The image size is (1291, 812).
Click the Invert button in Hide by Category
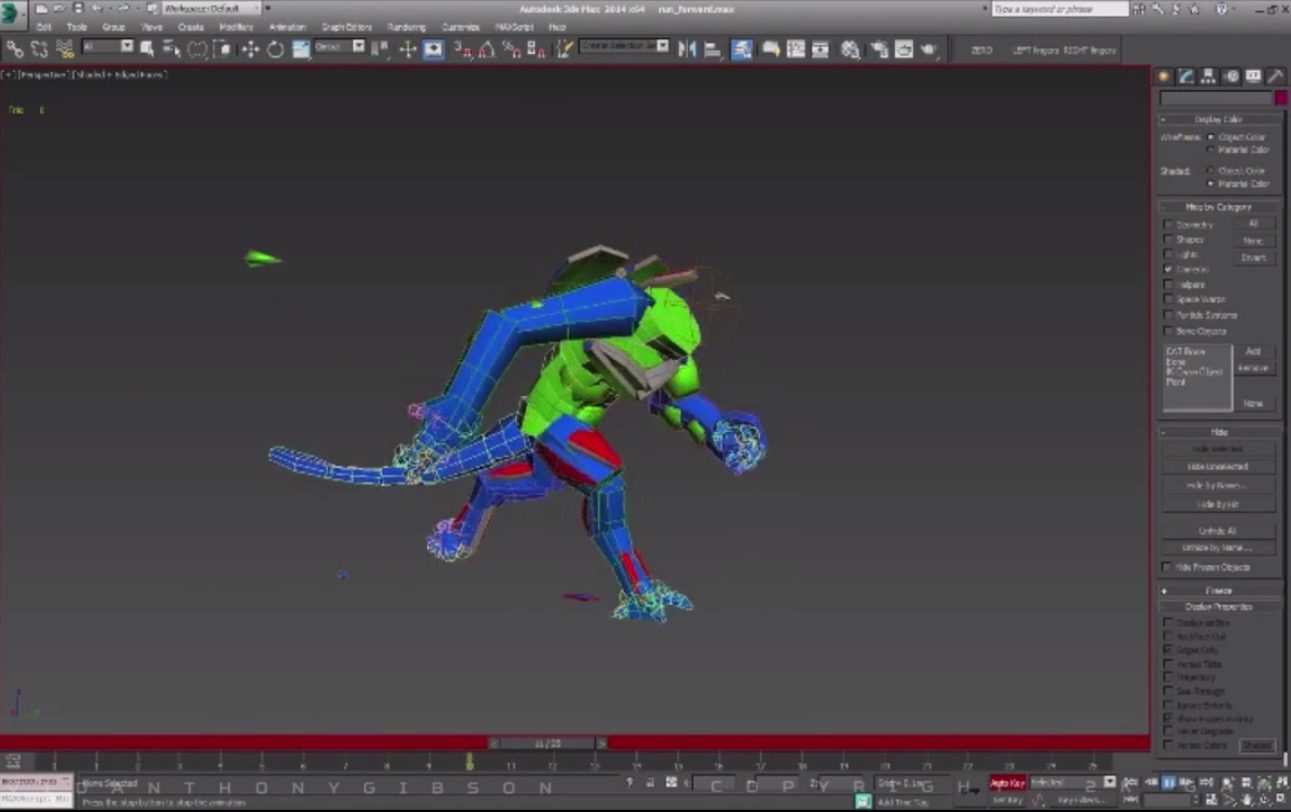(1253, 258)
